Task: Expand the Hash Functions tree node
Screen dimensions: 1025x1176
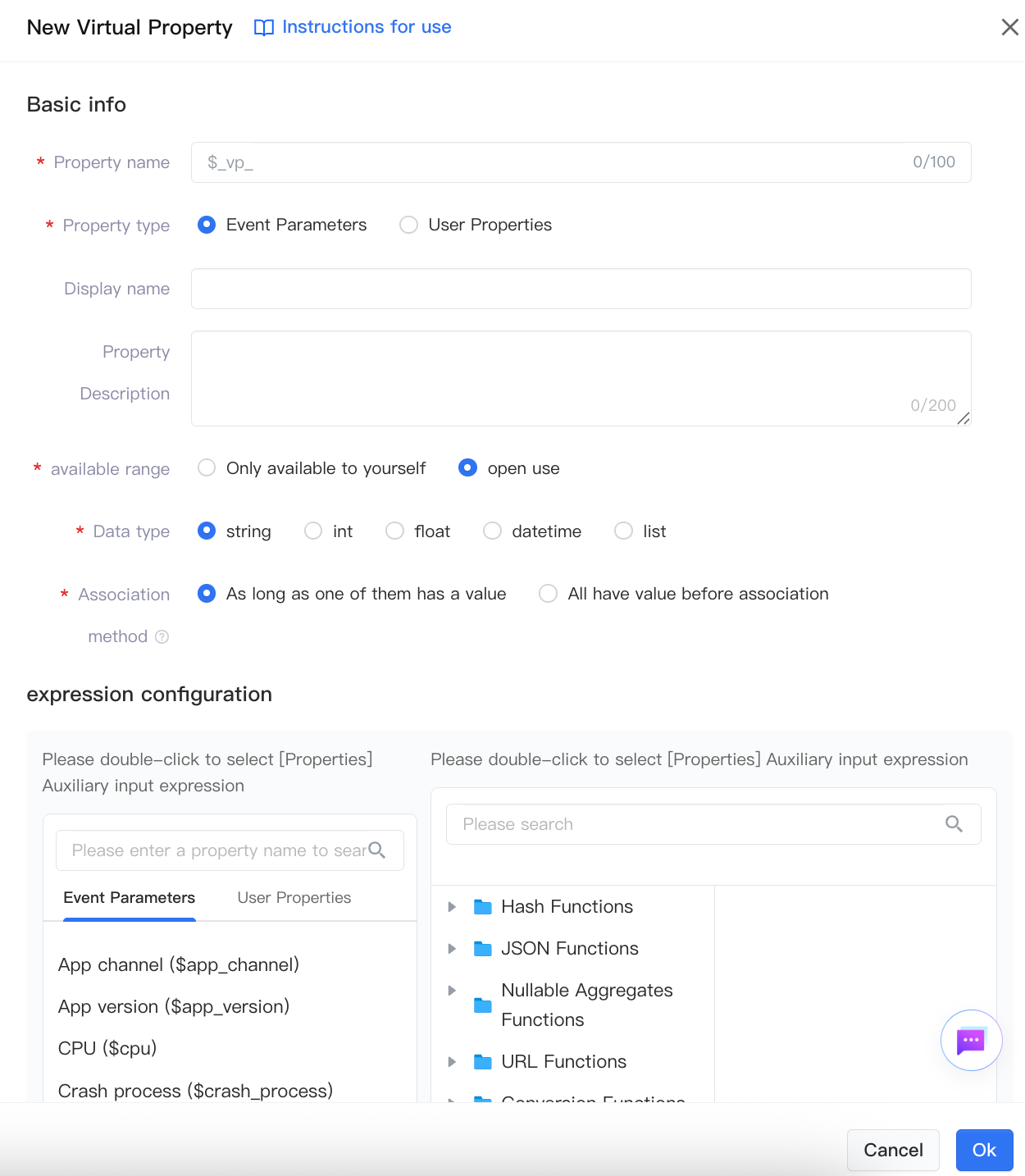Action: [x=452, y=907]
